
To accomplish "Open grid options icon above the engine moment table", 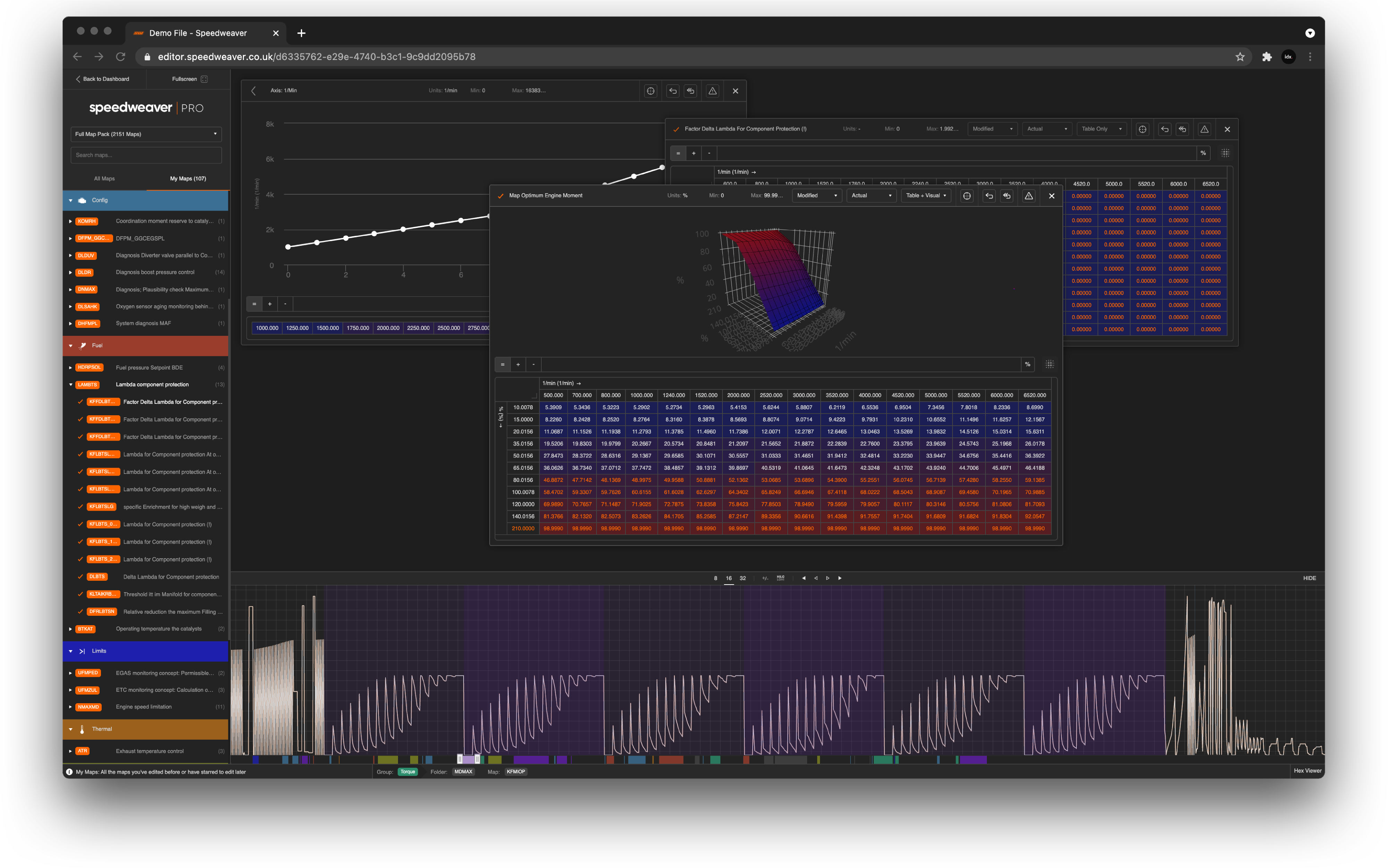I will point(1049,364).
